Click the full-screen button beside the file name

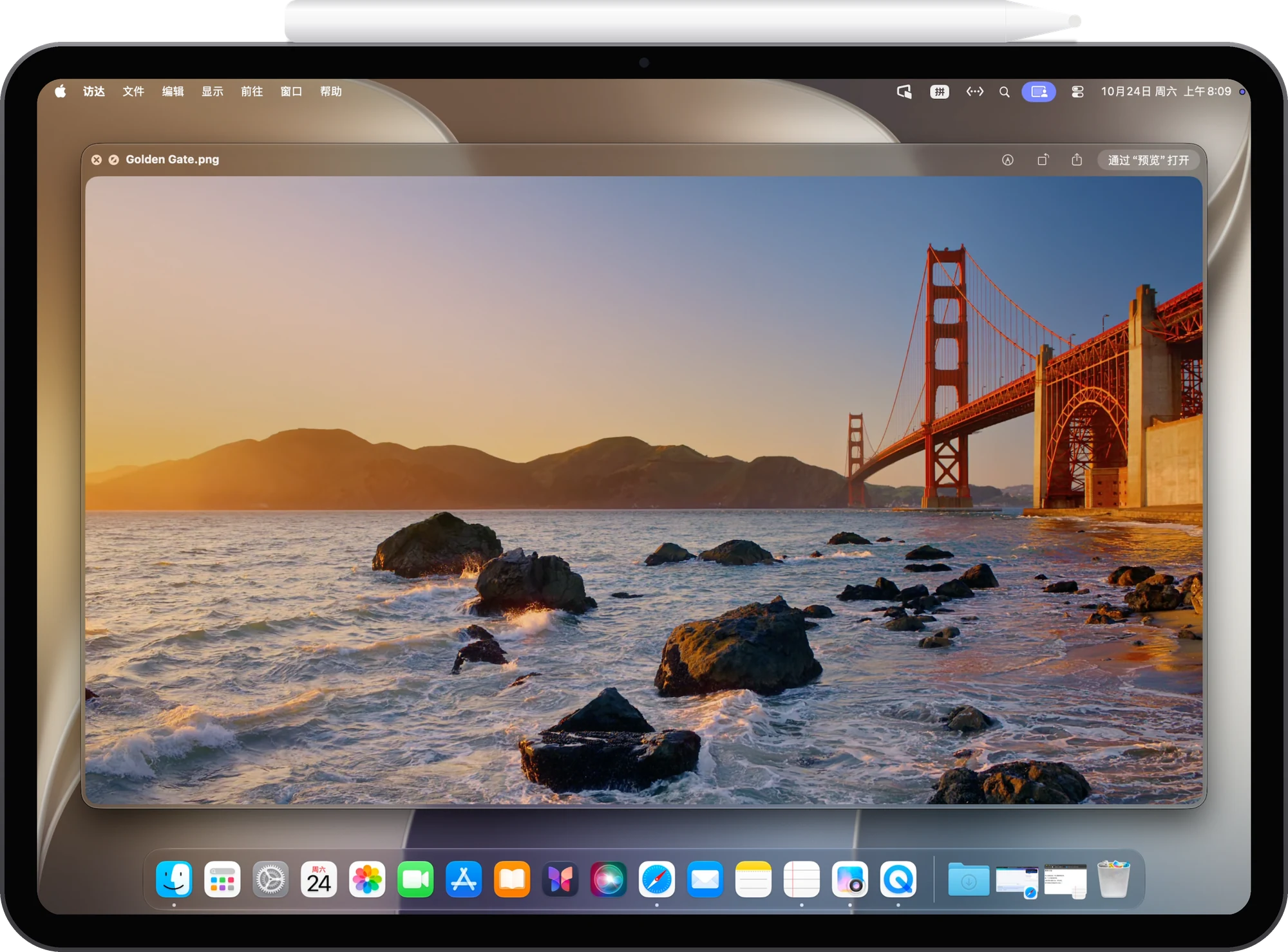[x=114, y=160]
